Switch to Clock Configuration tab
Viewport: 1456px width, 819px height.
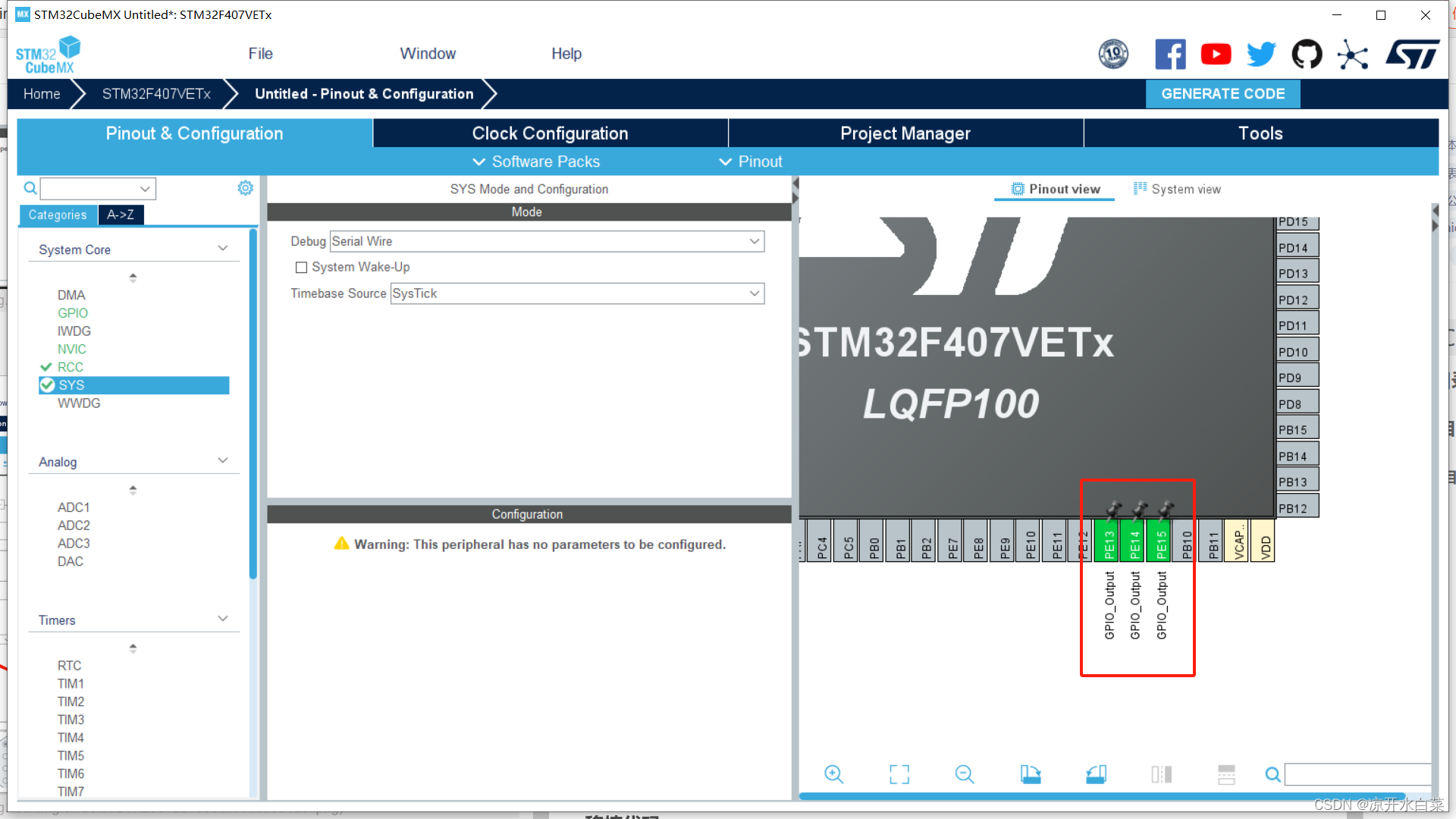click(550, 133)
